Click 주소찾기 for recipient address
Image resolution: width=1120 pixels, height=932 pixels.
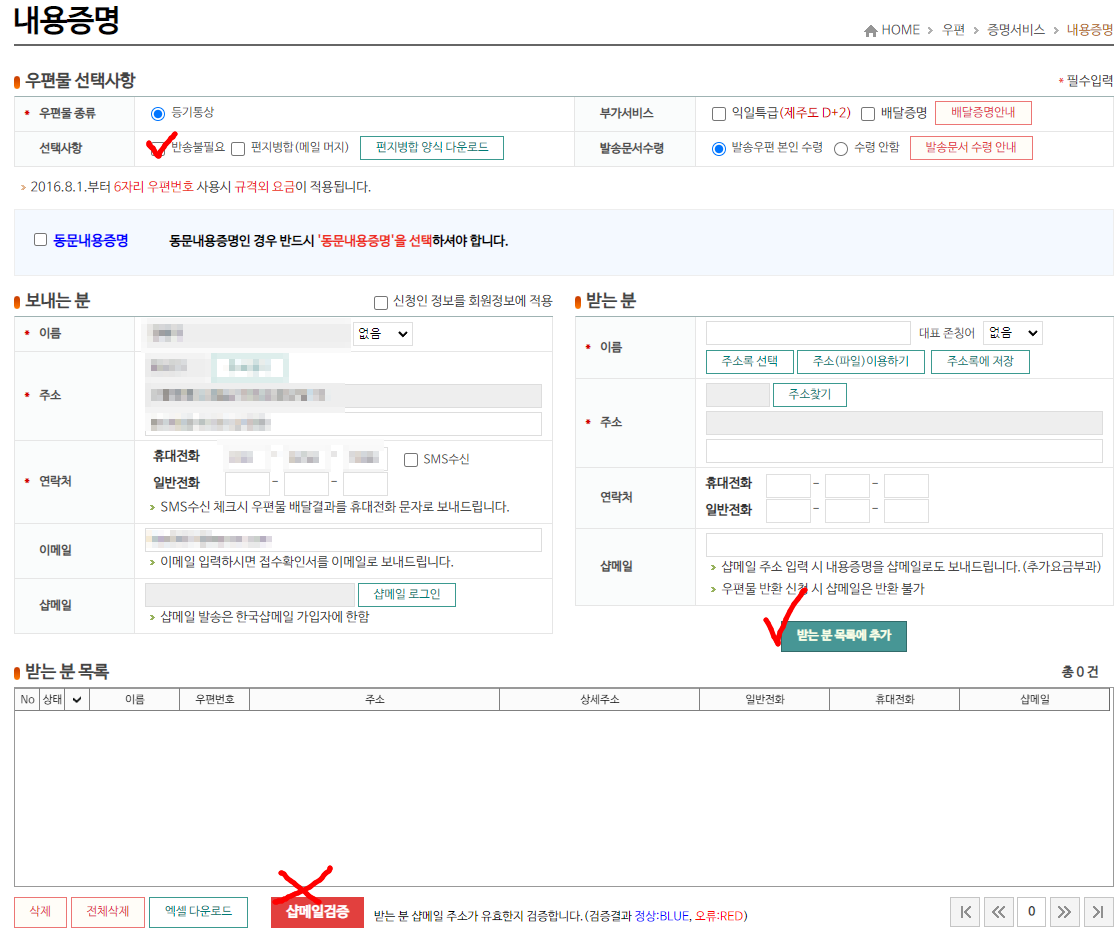[x=809, y=395]
